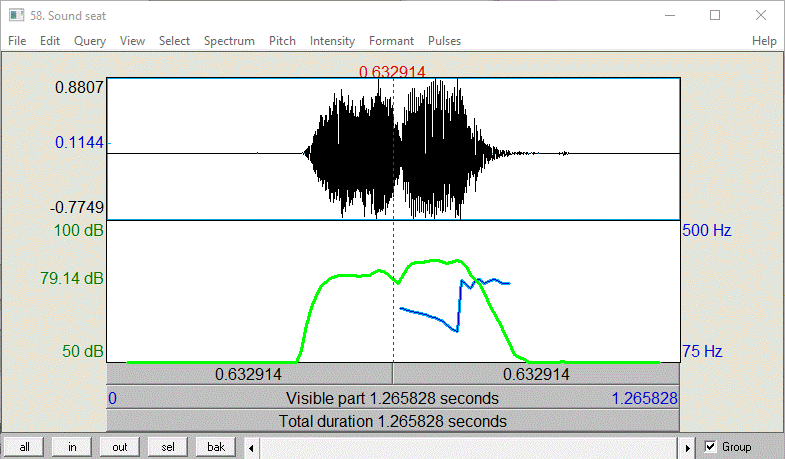This screenshot has width=785, height=459.
Task: Click the 'bak' zoom back button
Action: [x=216, y=447]
